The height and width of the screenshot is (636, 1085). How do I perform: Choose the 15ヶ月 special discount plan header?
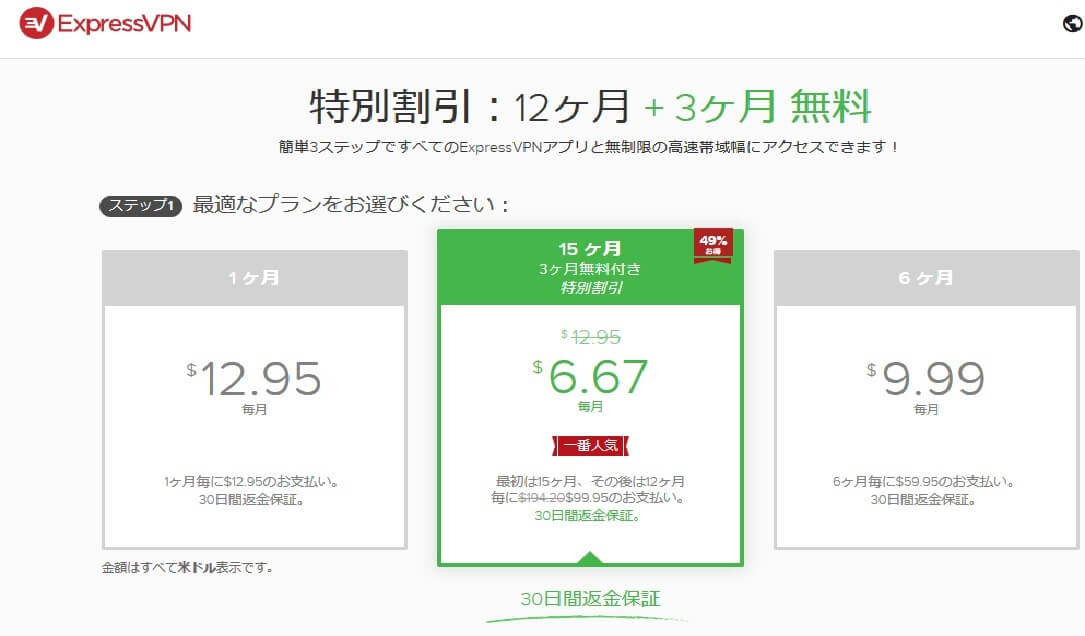pos(590,268)
